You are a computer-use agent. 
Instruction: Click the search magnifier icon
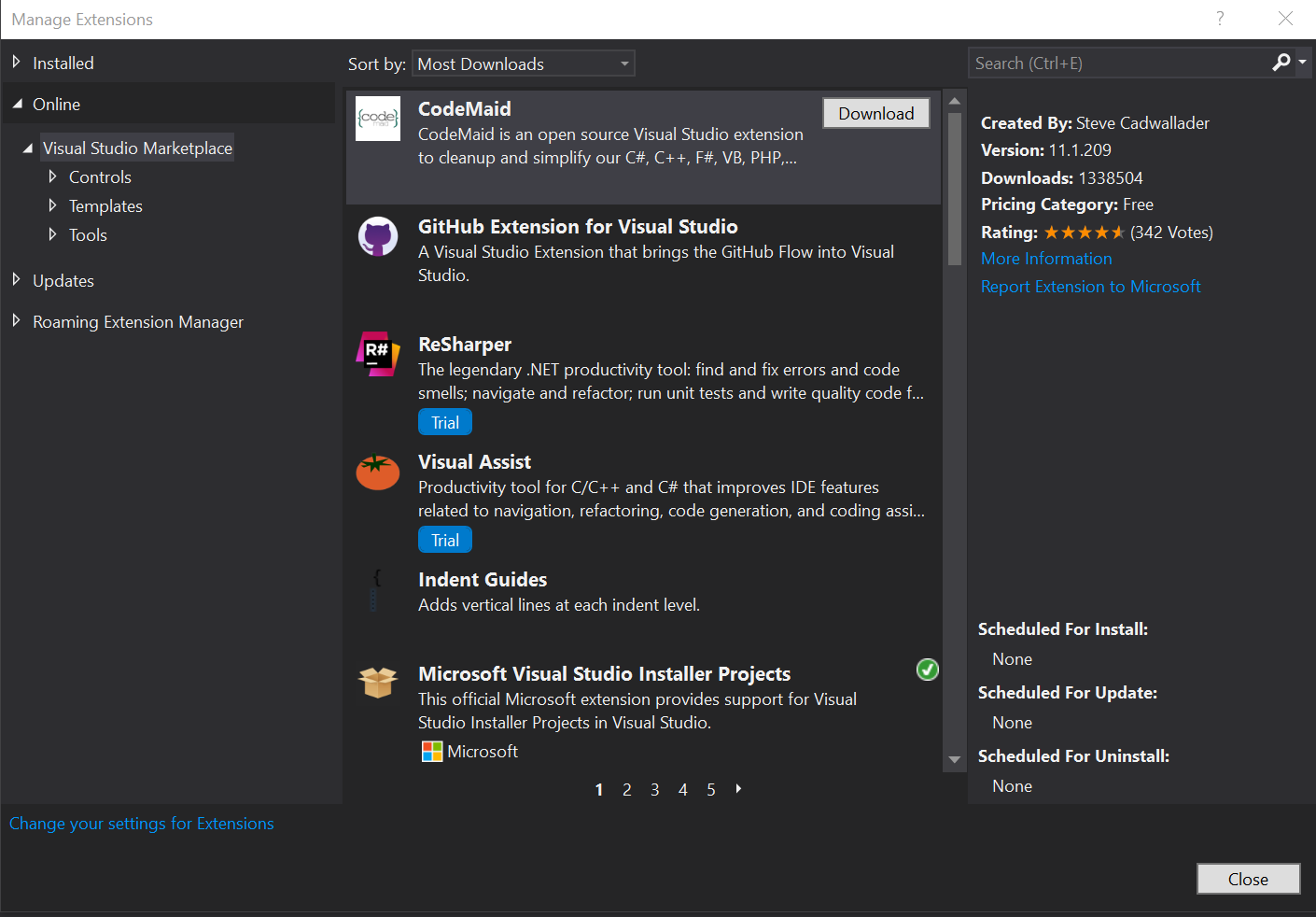1281,63
